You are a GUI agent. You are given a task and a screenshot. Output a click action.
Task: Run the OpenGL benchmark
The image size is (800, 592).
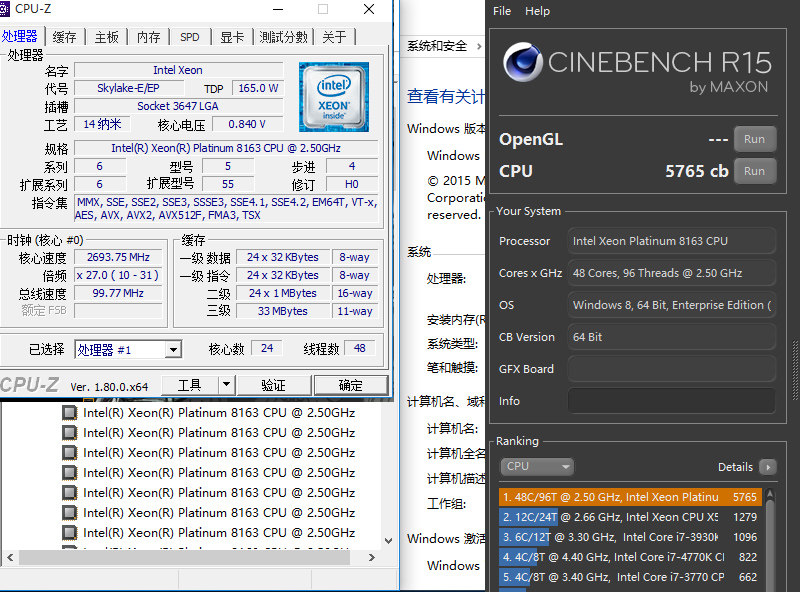[755, 139]
